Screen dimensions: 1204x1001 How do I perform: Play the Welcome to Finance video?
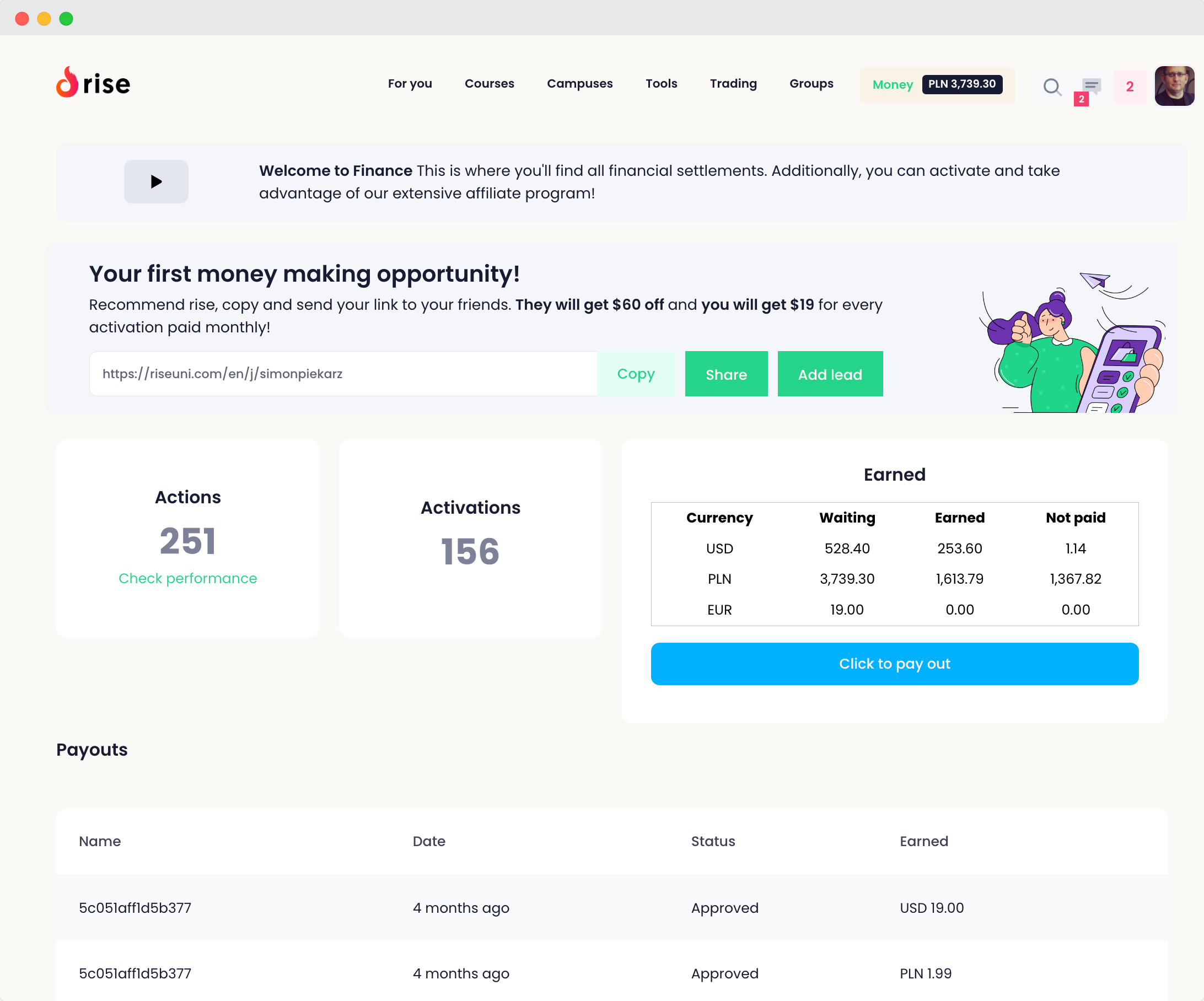(156, 182)
